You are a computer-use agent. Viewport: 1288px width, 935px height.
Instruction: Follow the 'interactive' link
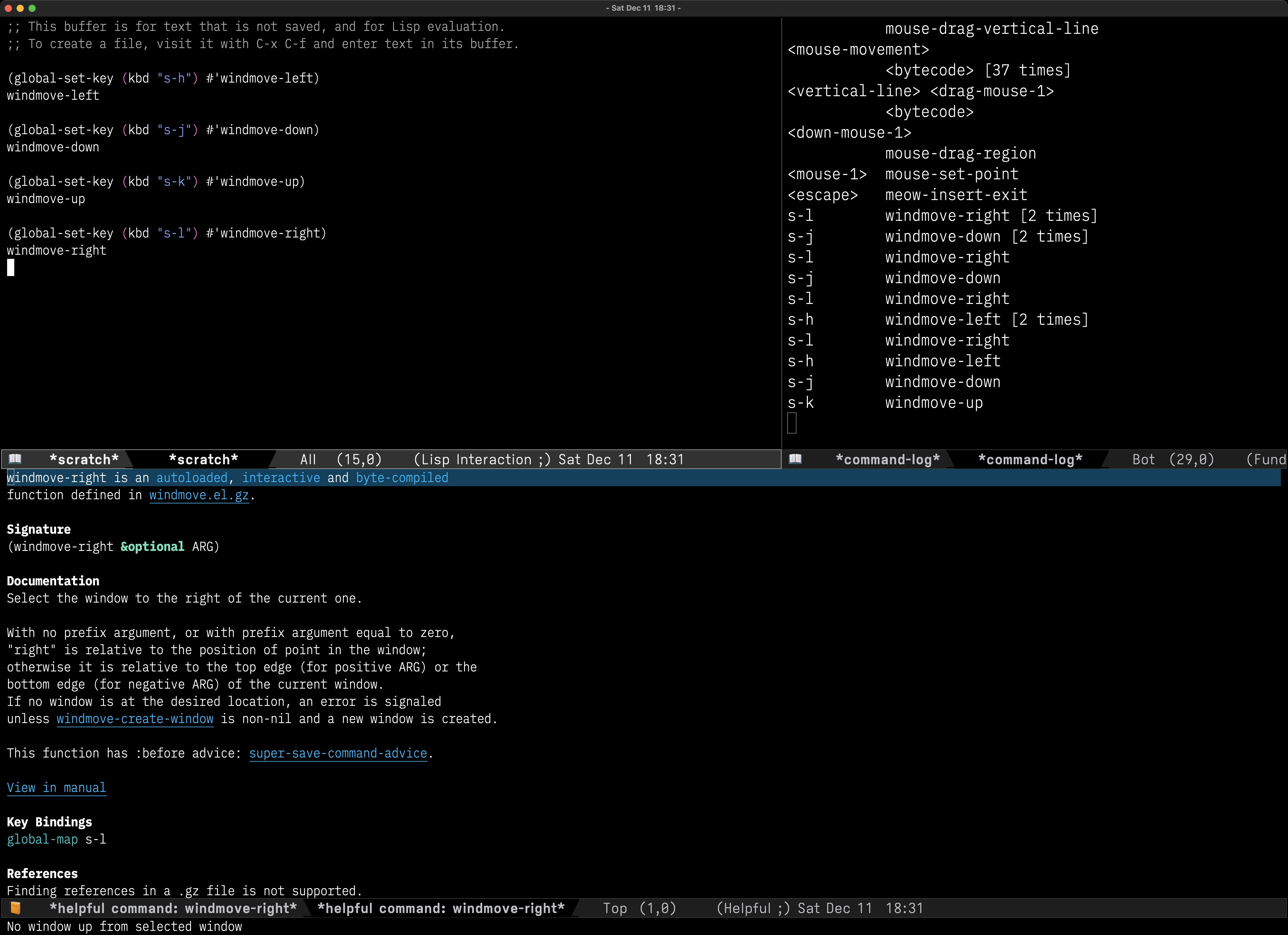pos(281,478)
